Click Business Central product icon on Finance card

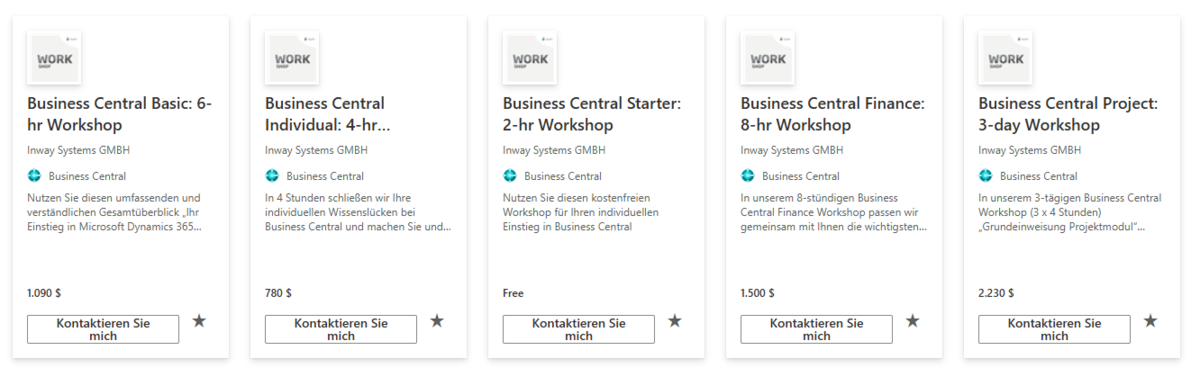tap(748, 176)
